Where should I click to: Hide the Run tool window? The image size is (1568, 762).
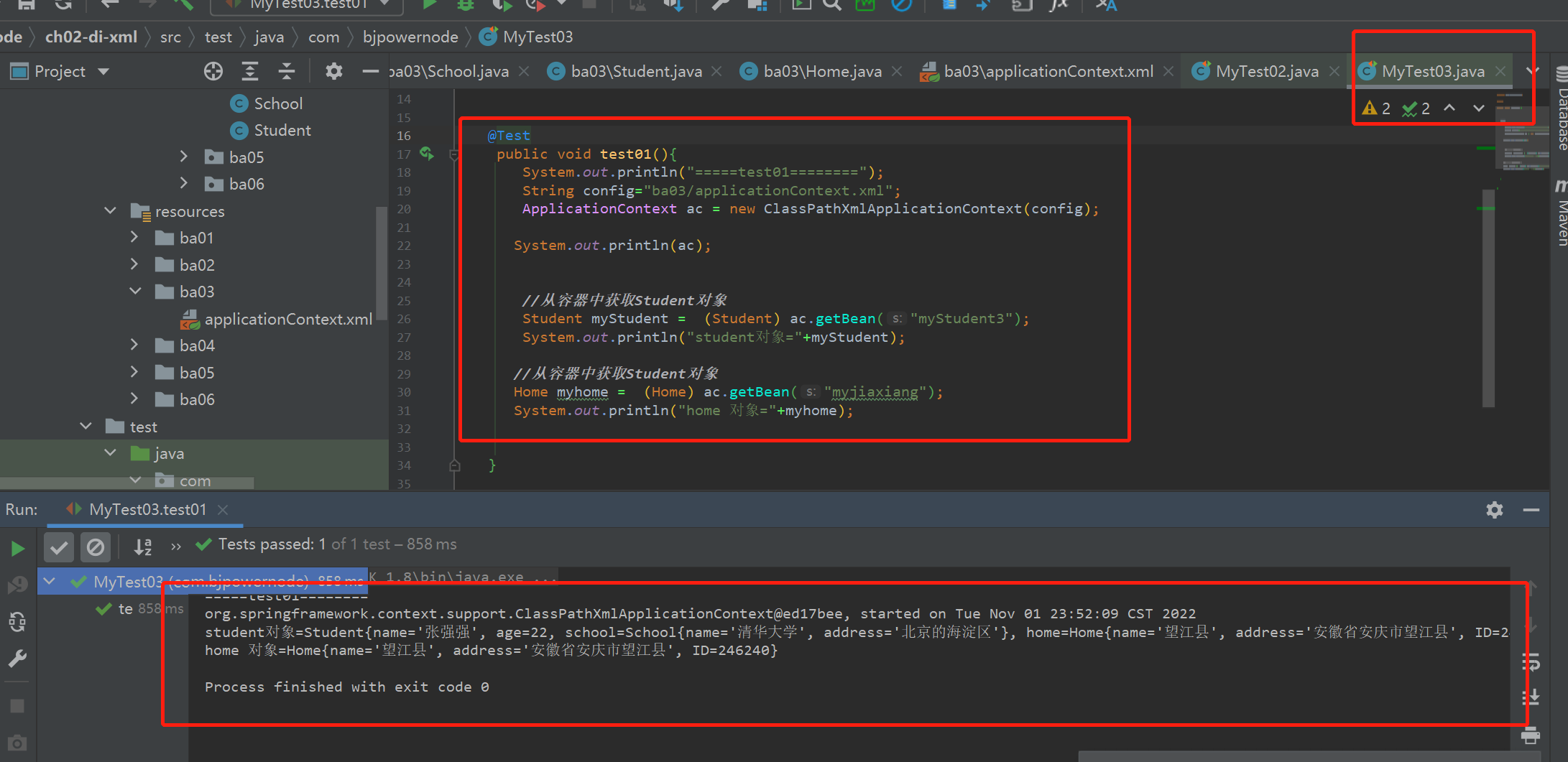1531,510
